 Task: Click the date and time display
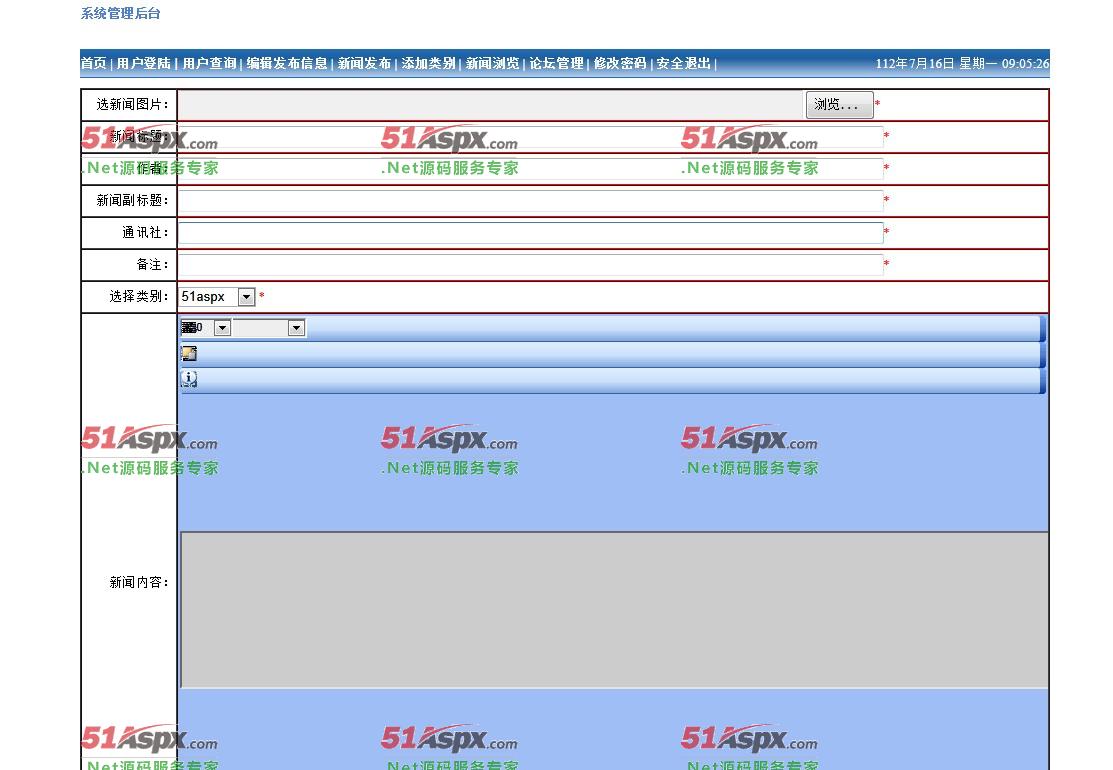point(962,64)
